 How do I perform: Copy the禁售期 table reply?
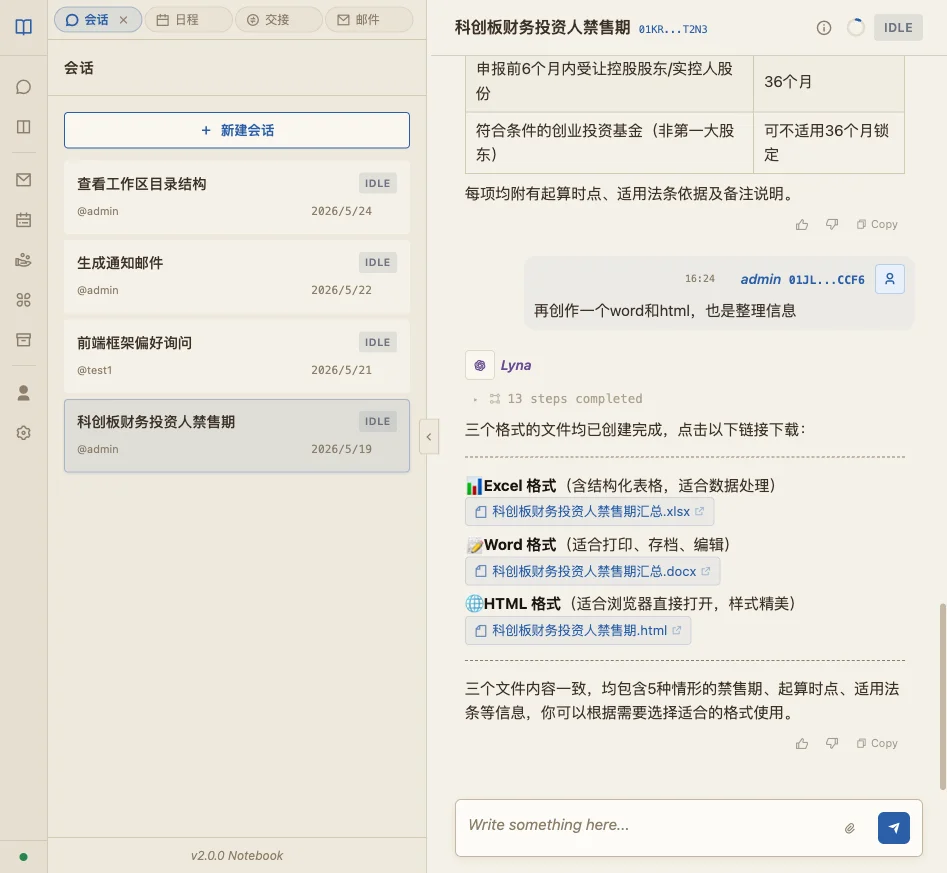point(877,225)
